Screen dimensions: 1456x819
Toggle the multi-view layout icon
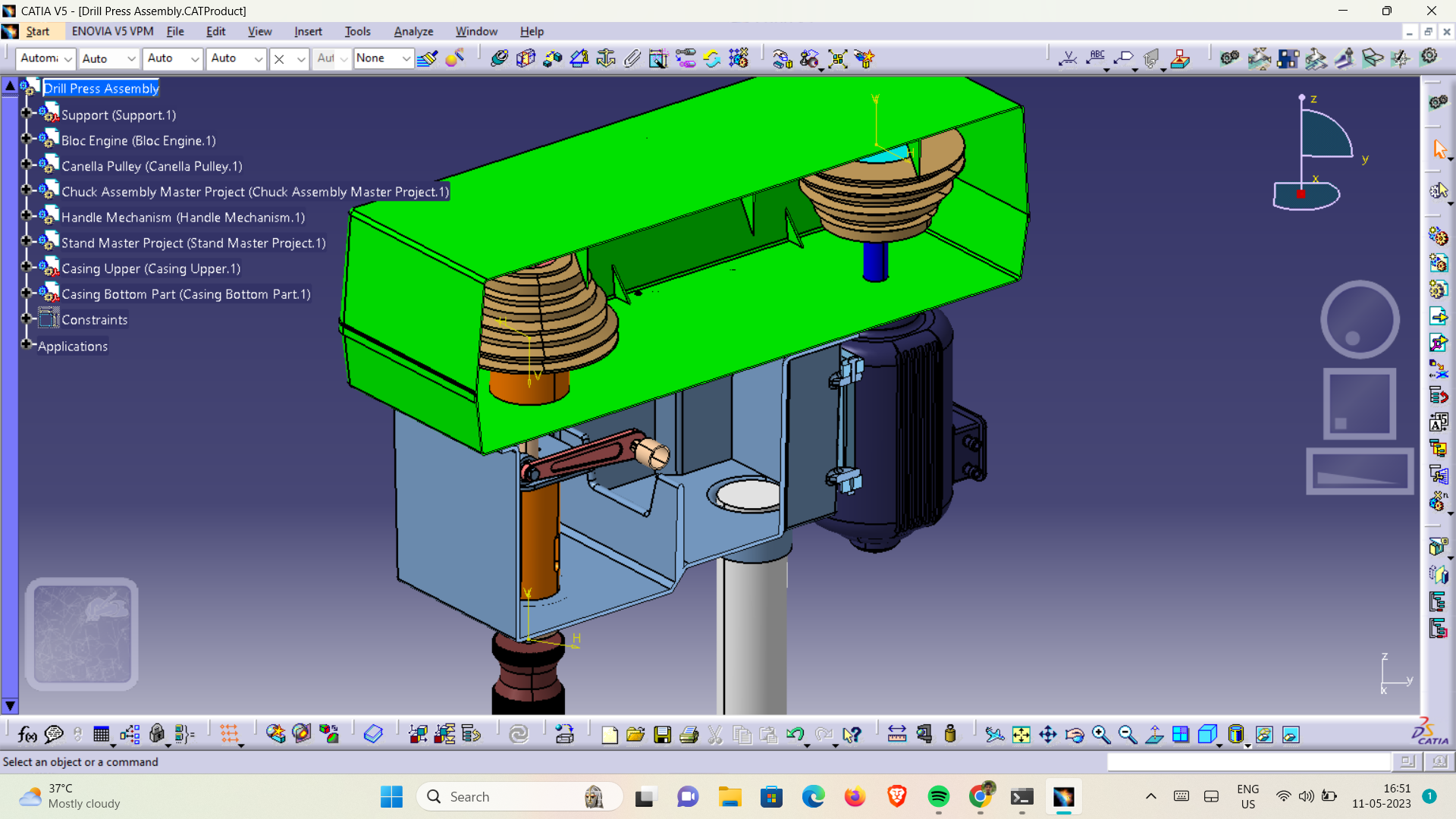click(1181, 734)
